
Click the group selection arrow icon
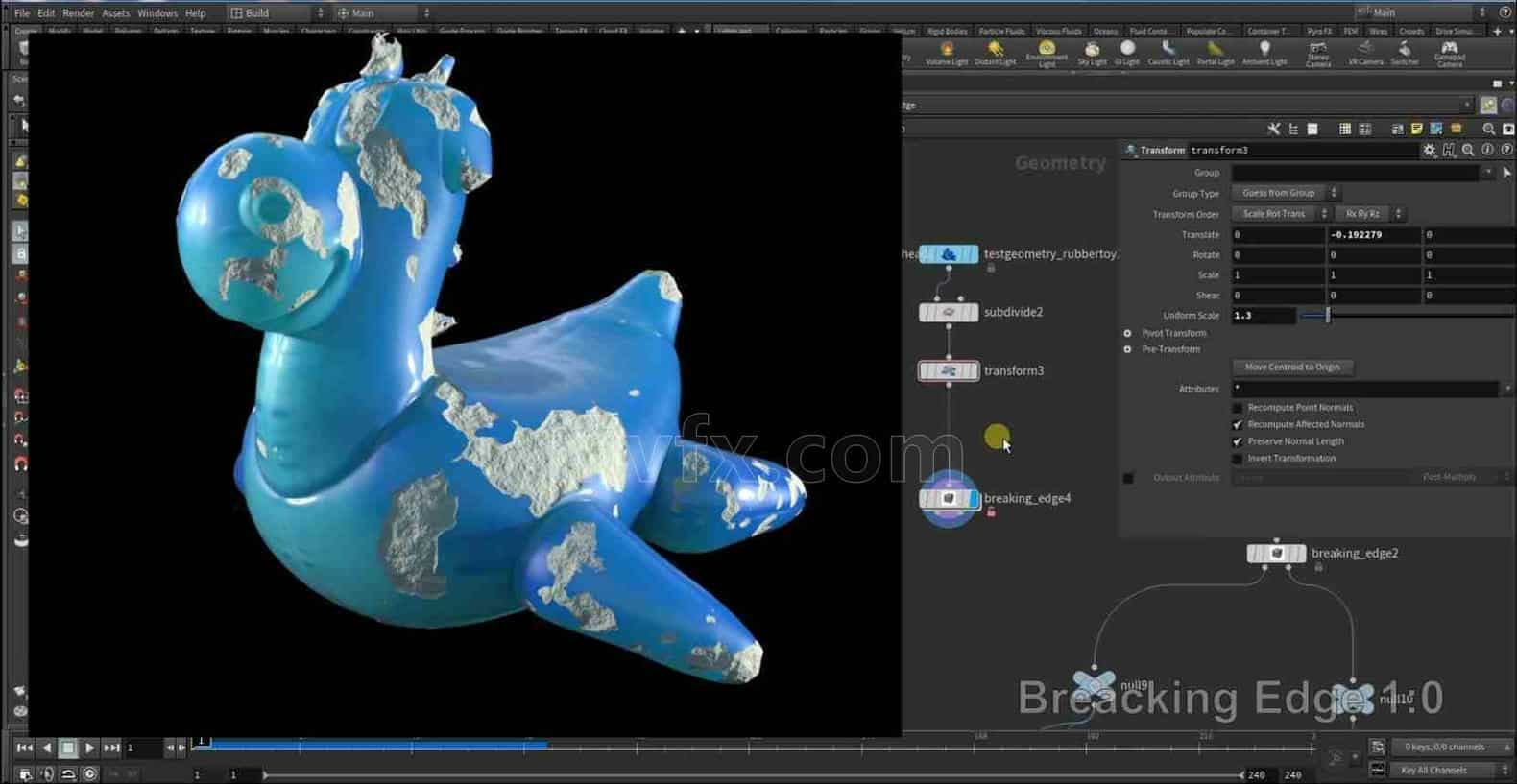(x=1505, y=173)
